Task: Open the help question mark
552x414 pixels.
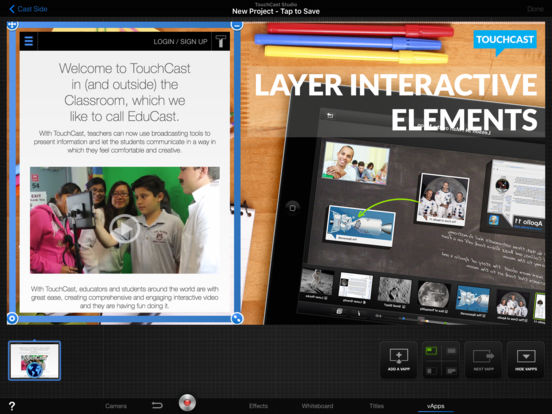Action: (12, 406)
